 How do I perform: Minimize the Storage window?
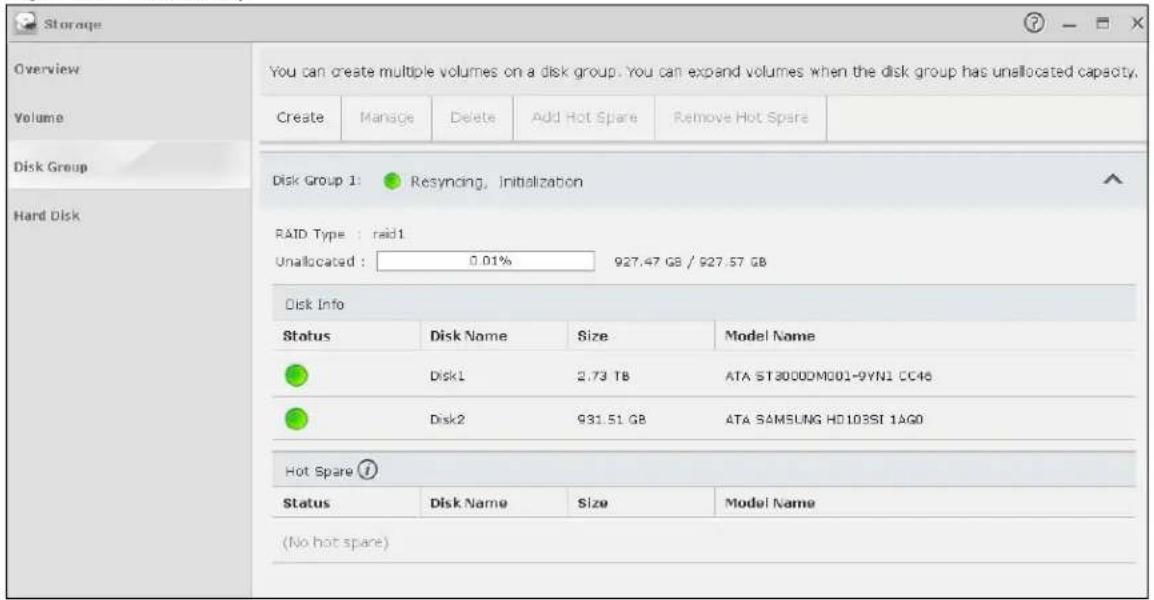[1069, 25]
